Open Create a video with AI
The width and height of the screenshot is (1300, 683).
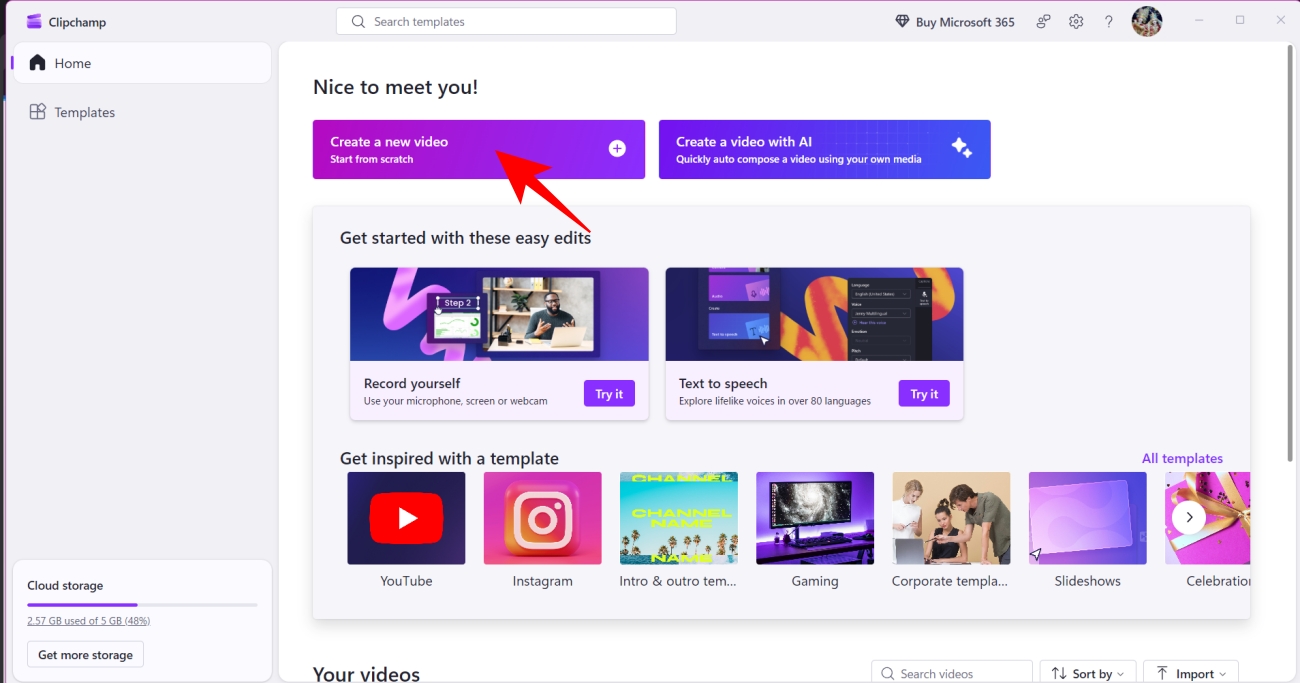pos(825,149)
